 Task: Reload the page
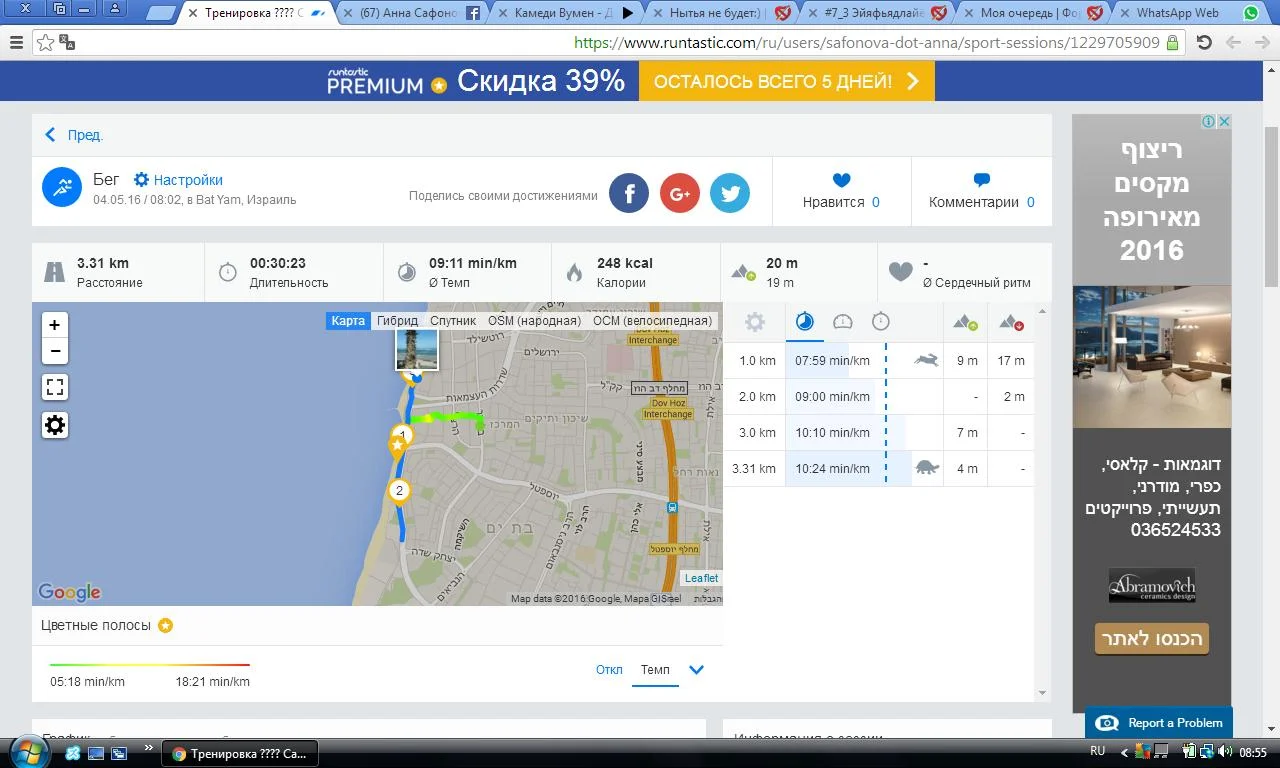point(1204,43)
